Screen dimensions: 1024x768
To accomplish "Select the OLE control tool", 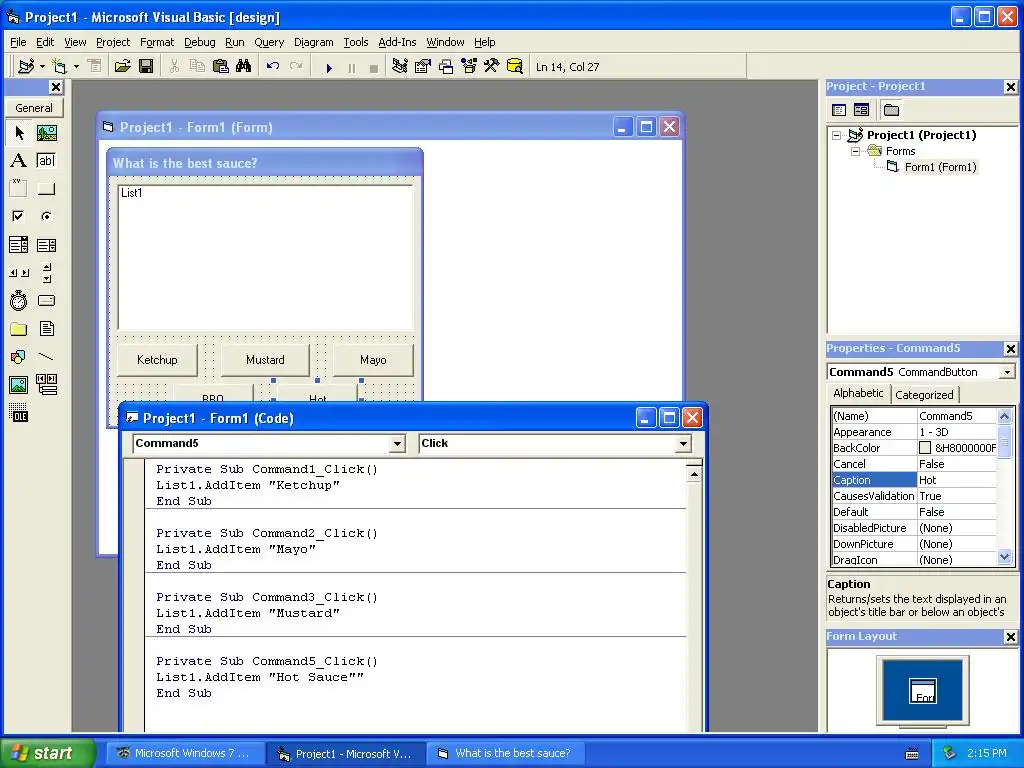I will pos(19,413).
